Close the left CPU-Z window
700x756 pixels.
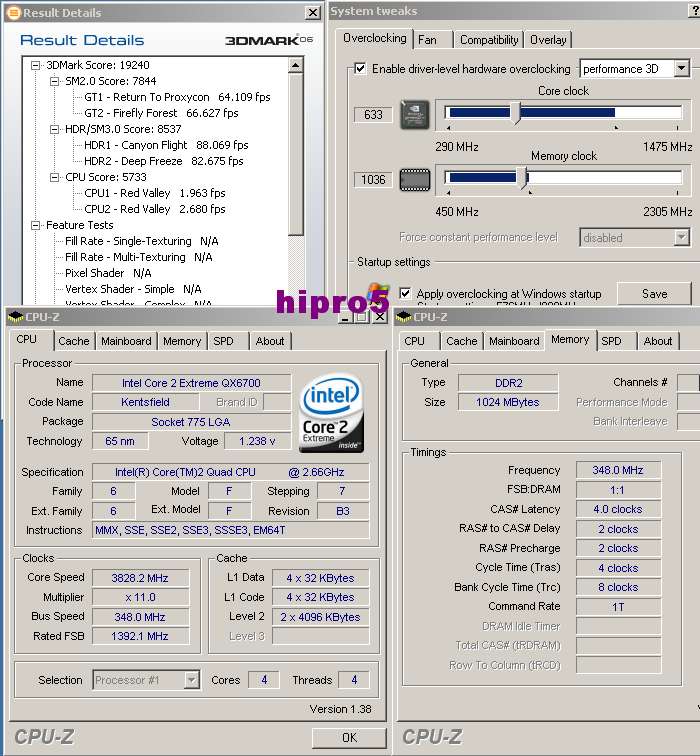[x=379, y=317]
